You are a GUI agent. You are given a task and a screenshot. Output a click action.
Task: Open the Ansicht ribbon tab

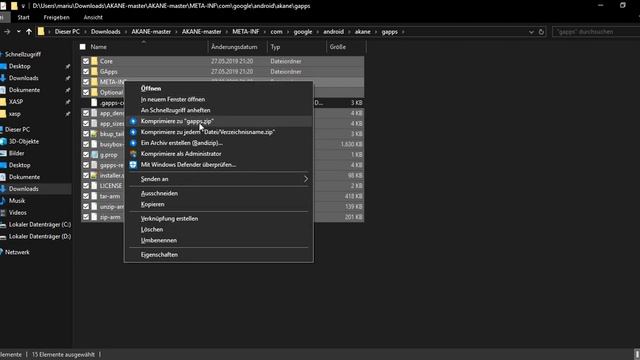[93, 18]
